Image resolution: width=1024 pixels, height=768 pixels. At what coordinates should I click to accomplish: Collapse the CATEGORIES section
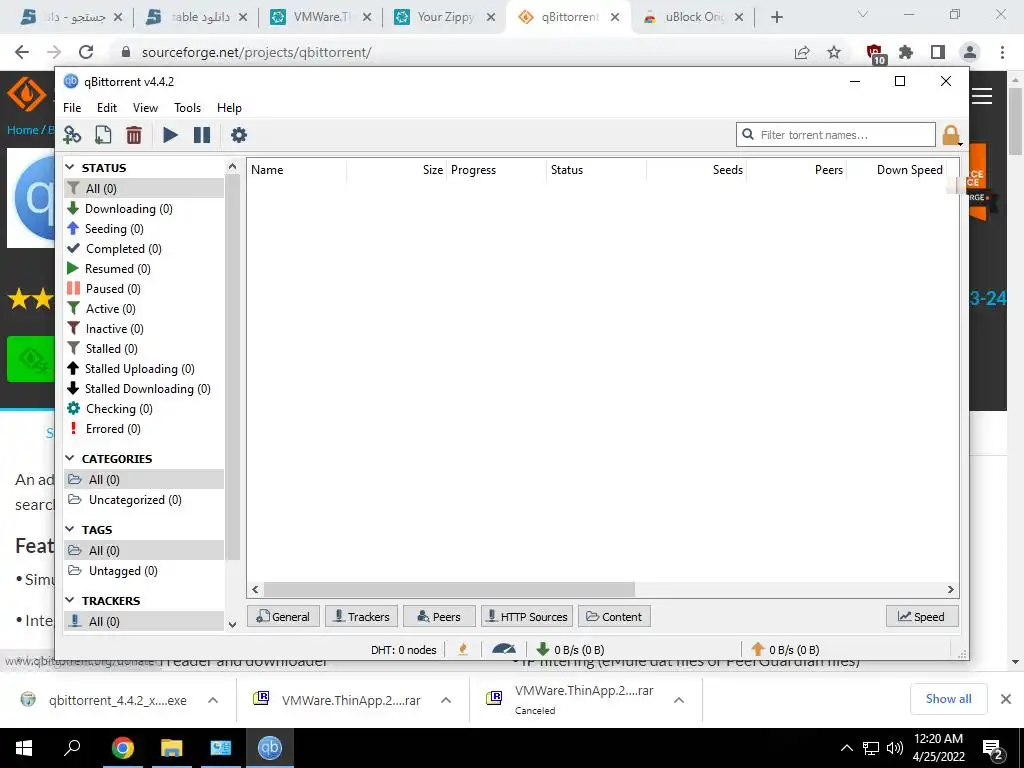tap(70, 458)
